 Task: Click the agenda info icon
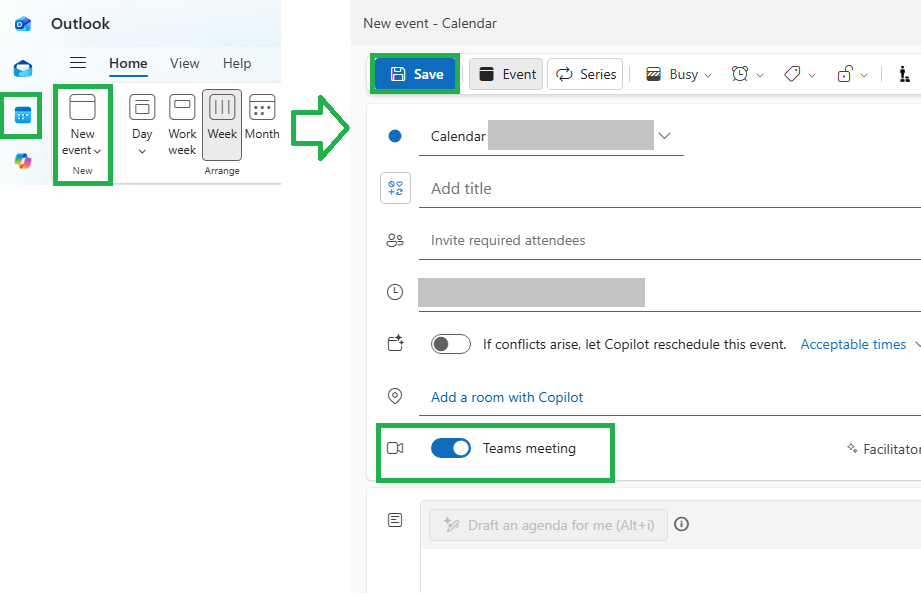[x=681, y=524]
